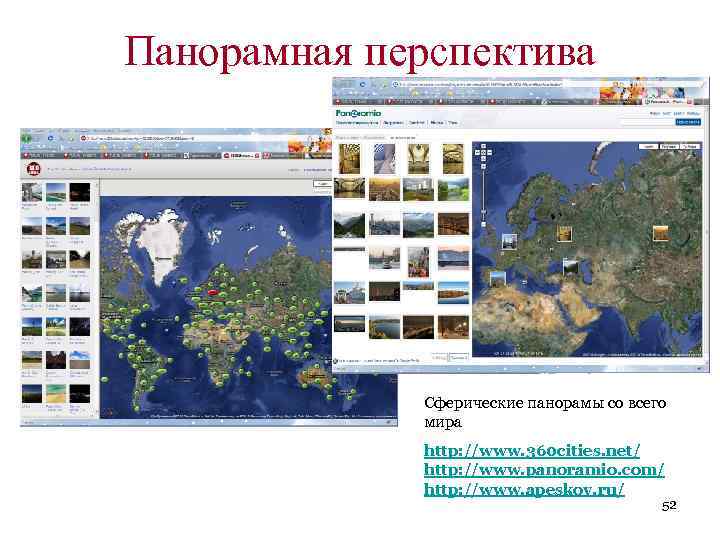
Task: Click the golden photo marker over western Russia
Action: click(x=564, y=234)
